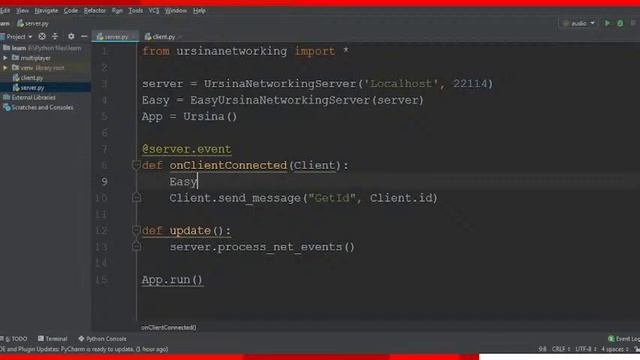Open the Refactor menu
This screenshot has height=360, width=640.
point(95,11)
